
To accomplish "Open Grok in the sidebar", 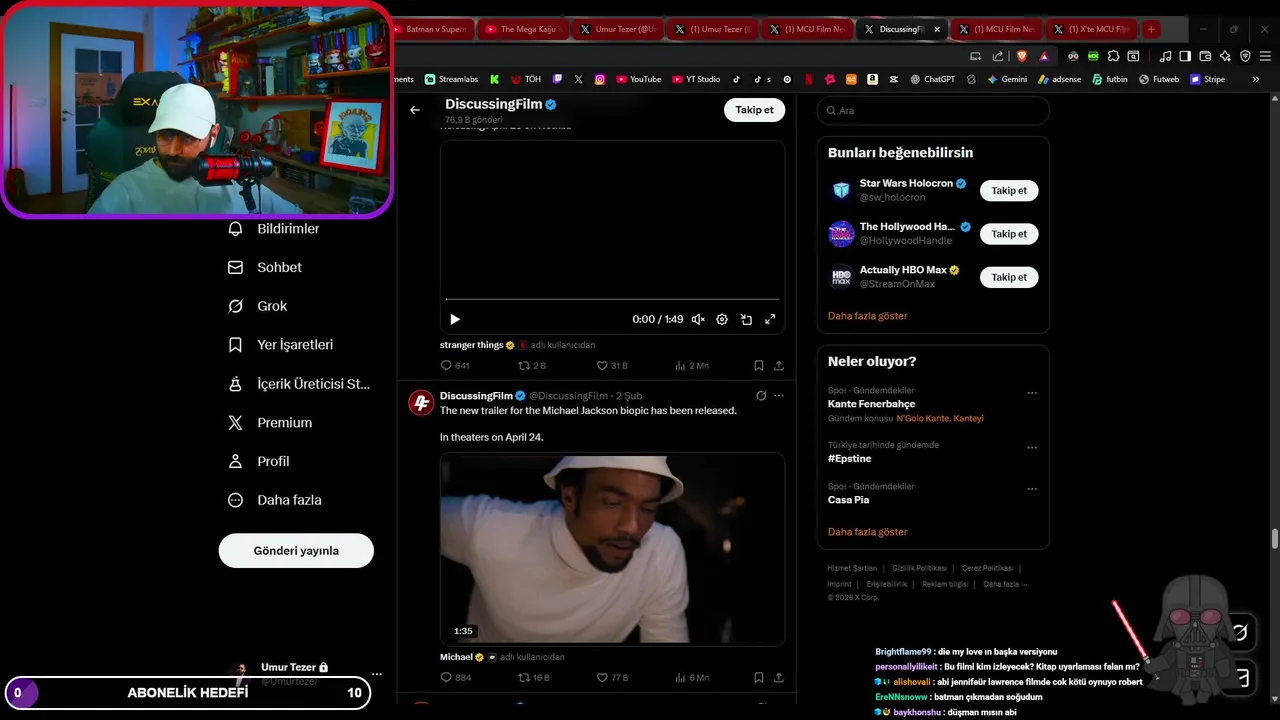I will click(258, 306).
